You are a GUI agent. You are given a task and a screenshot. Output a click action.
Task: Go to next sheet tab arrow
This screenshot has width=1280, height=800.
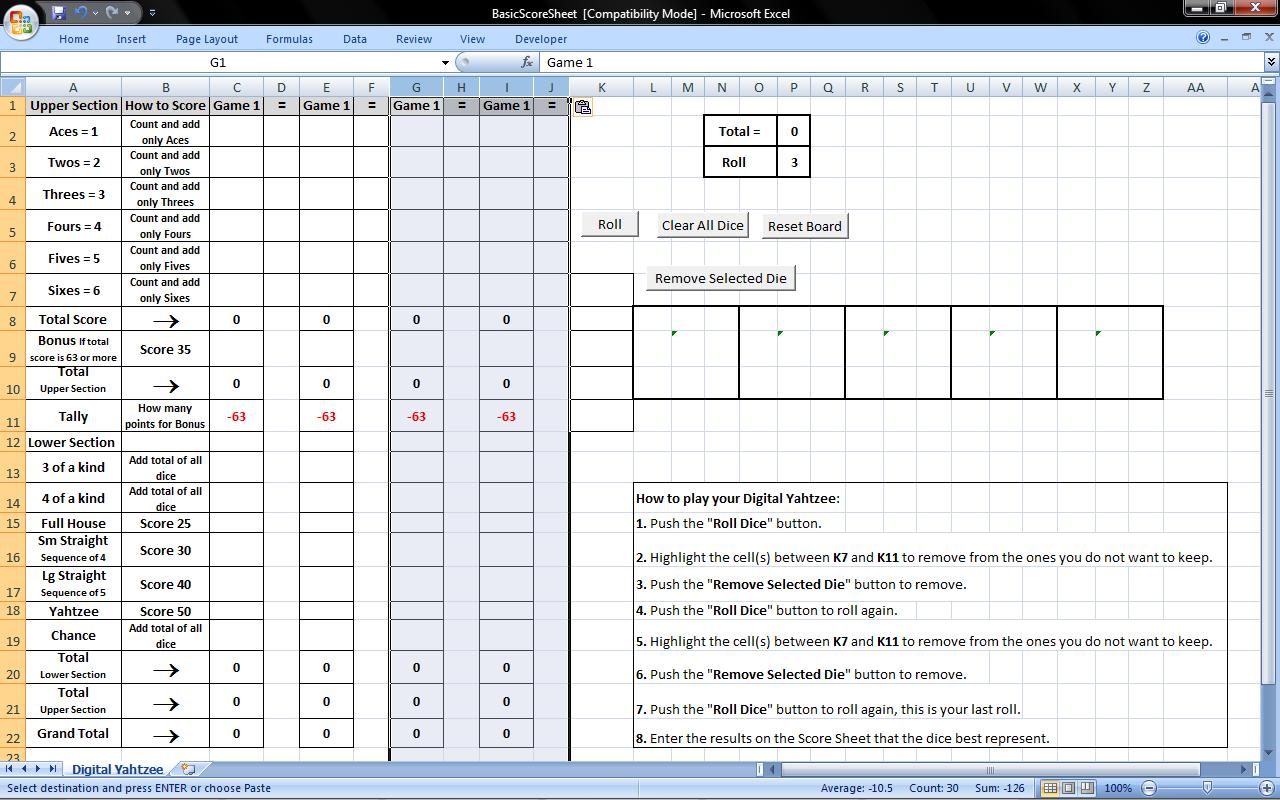click(38, 769)
